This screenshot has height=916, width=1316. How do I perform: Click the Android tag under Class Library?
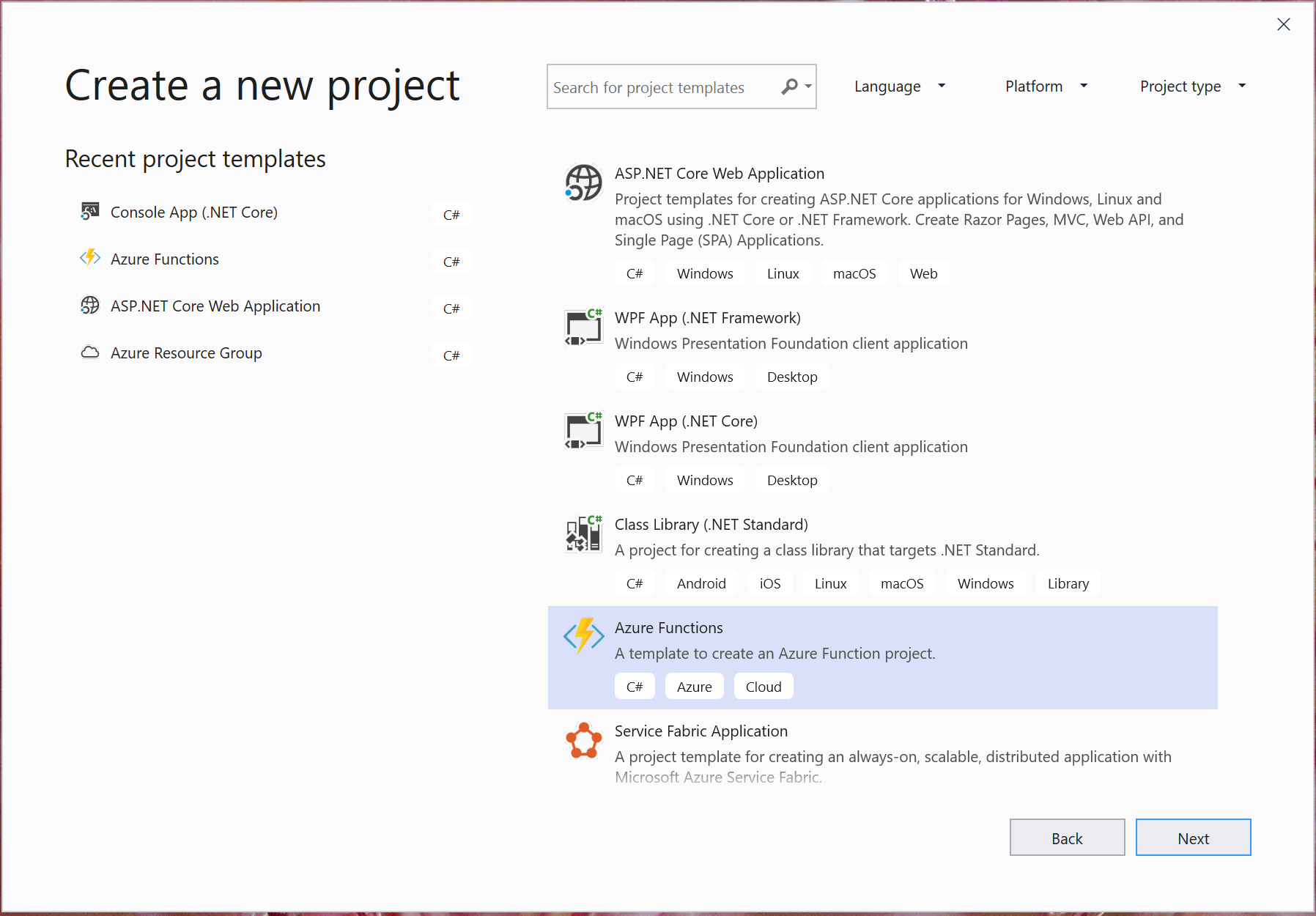click(701, 583)
